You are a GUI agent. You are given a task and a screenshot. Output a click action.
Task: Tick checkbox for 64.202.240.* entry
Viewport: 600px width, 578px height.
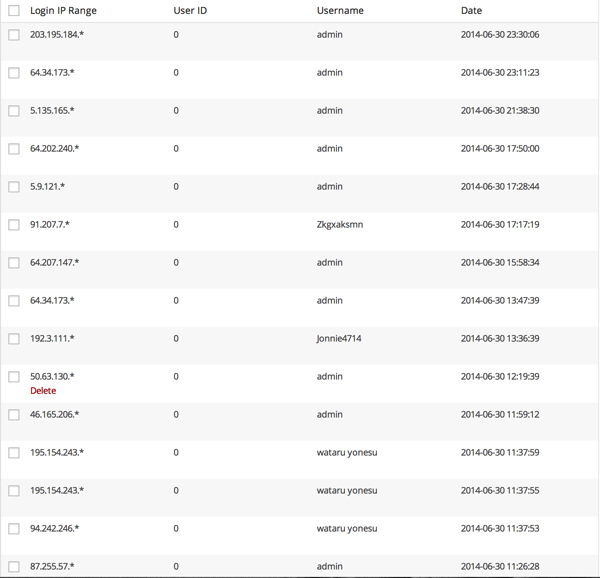14,149
